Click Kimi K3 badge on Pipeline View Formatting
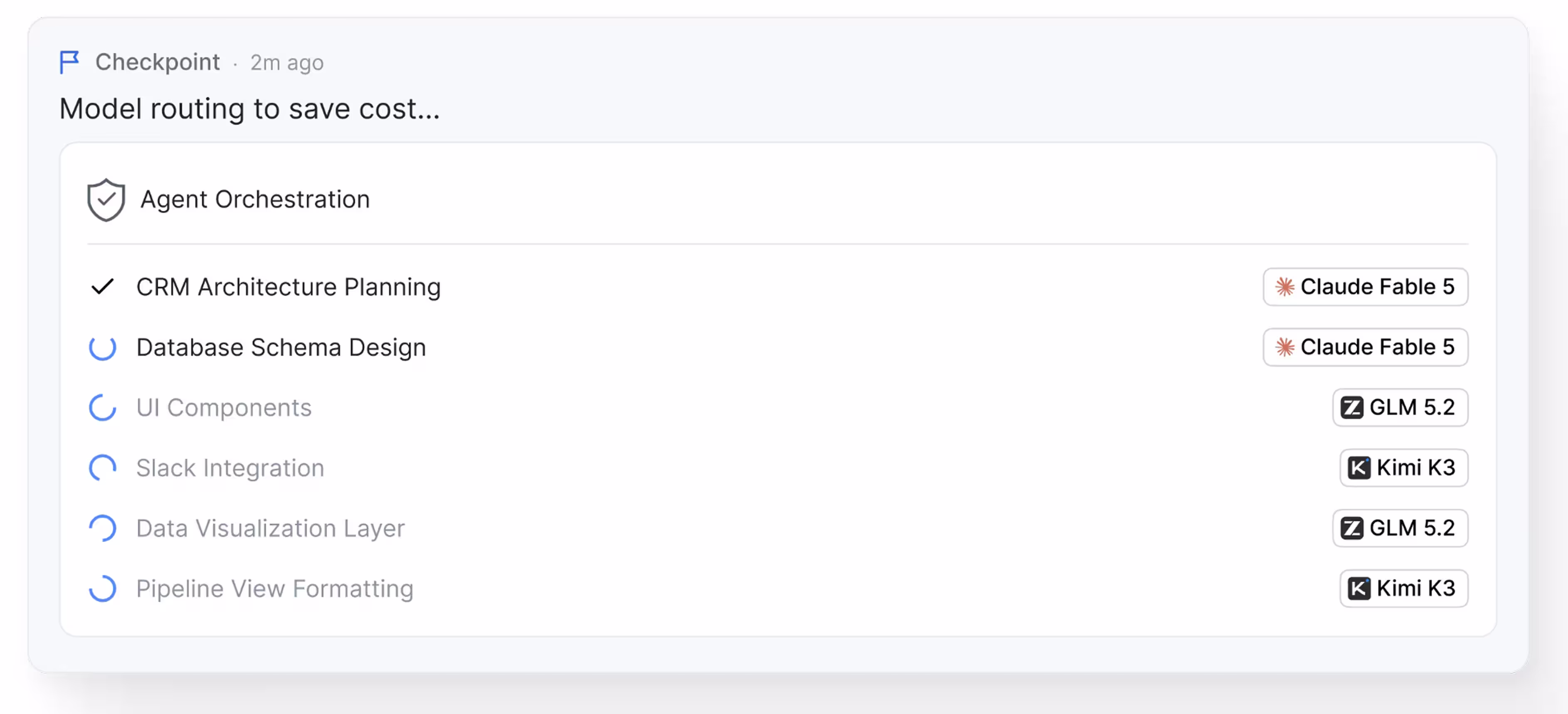1568x714 pixels. [1403, 588]
